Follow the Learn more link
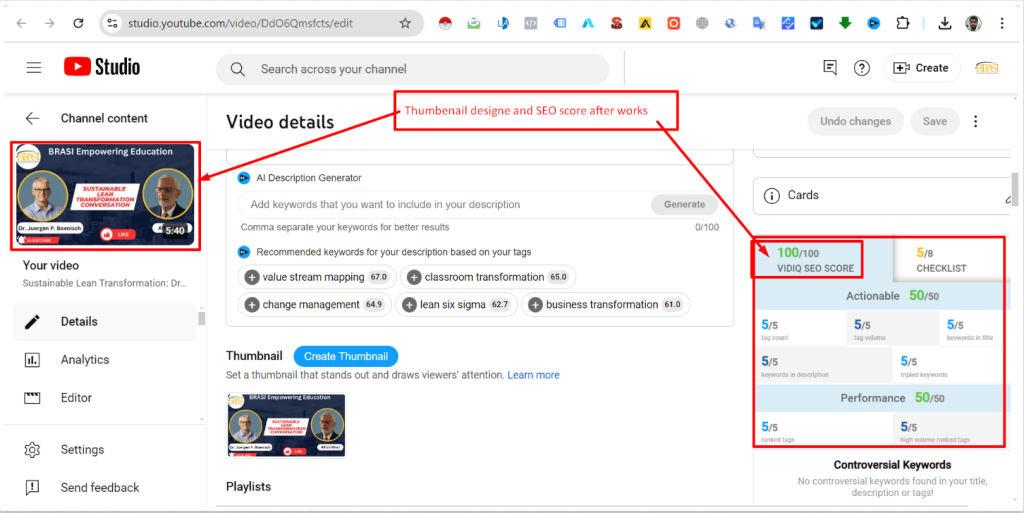 533,375
